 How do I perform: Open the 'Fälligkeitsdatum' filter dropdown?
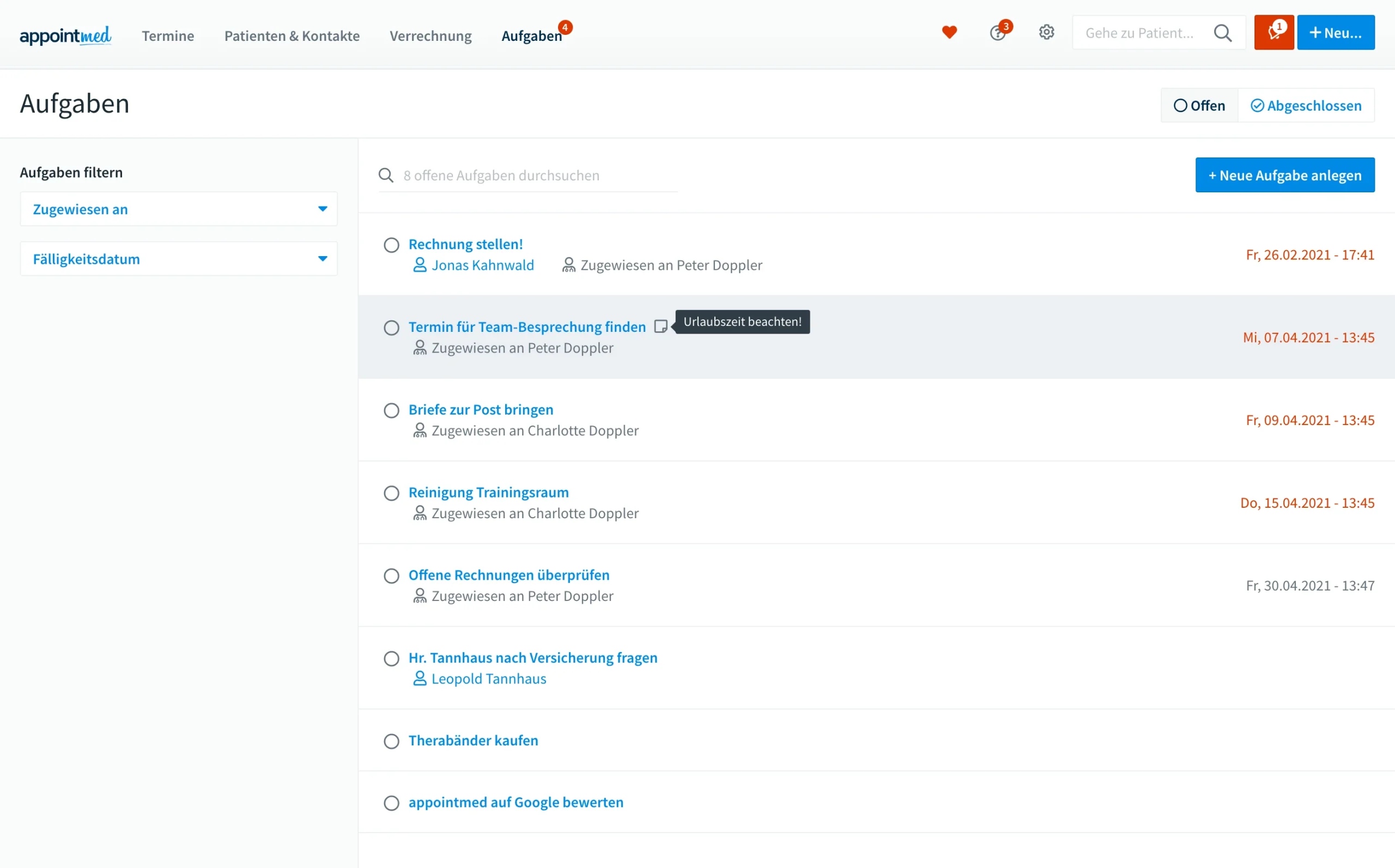pos(179,259)
